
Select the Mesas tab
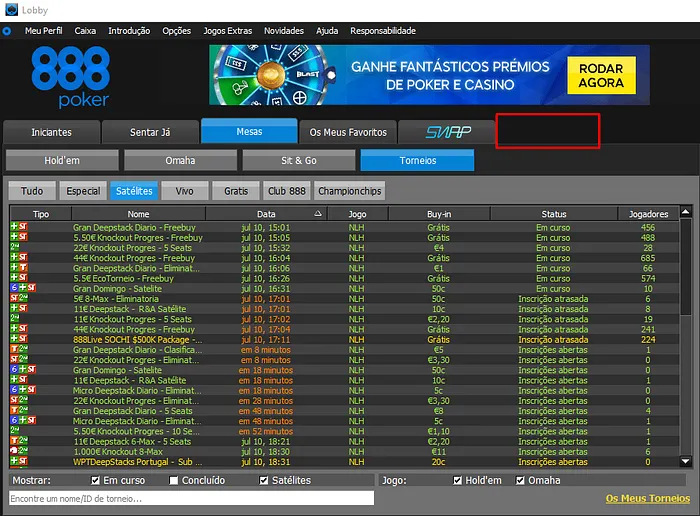tap(249, 131)
